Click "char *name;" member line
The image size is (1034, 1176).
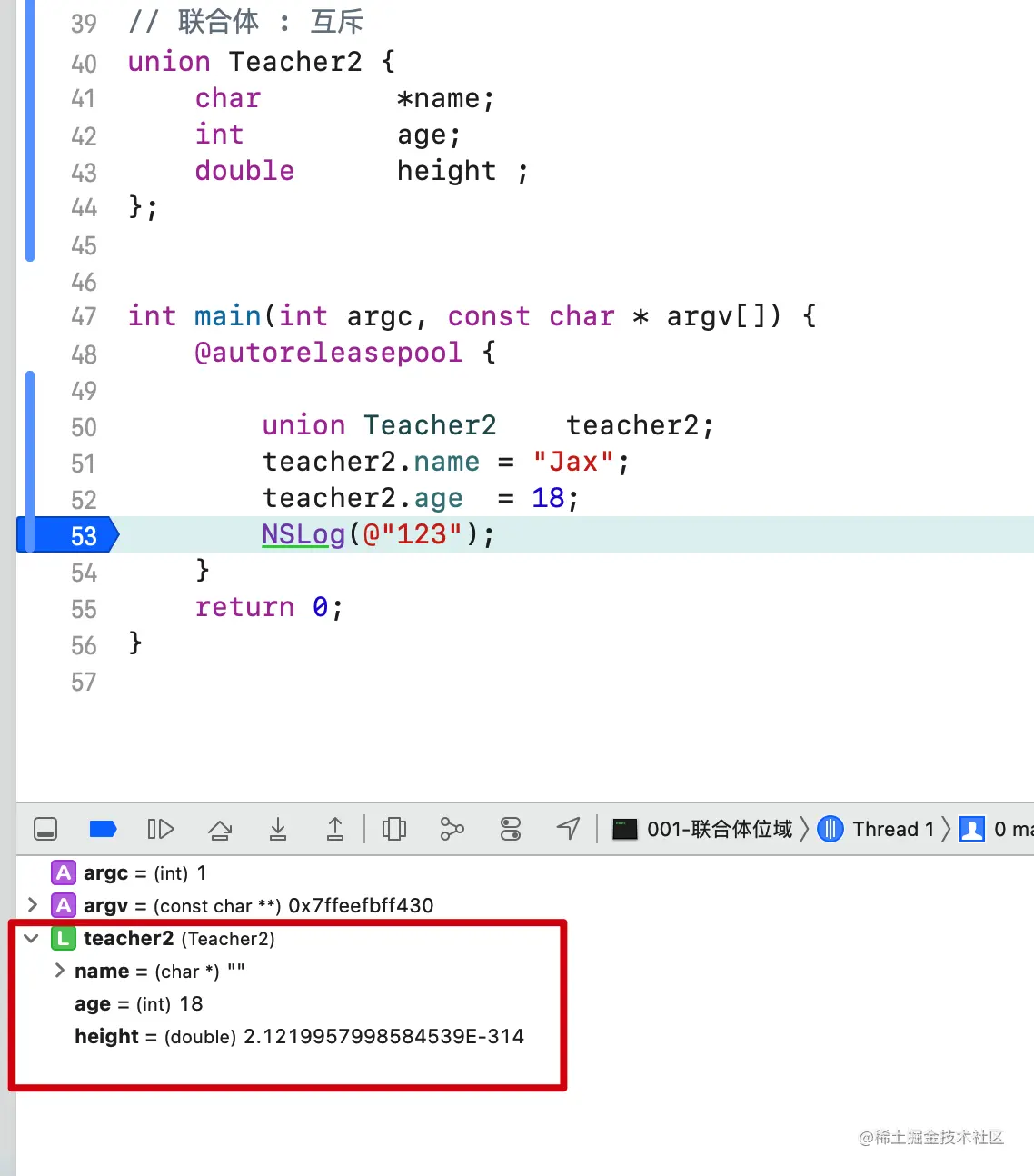pyautogui.click(x=345, y=98)
